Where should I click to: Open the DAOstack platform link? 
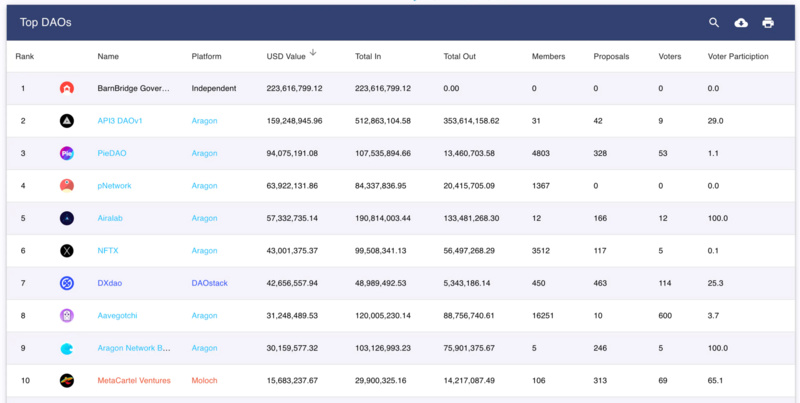[x=210, y=283]
